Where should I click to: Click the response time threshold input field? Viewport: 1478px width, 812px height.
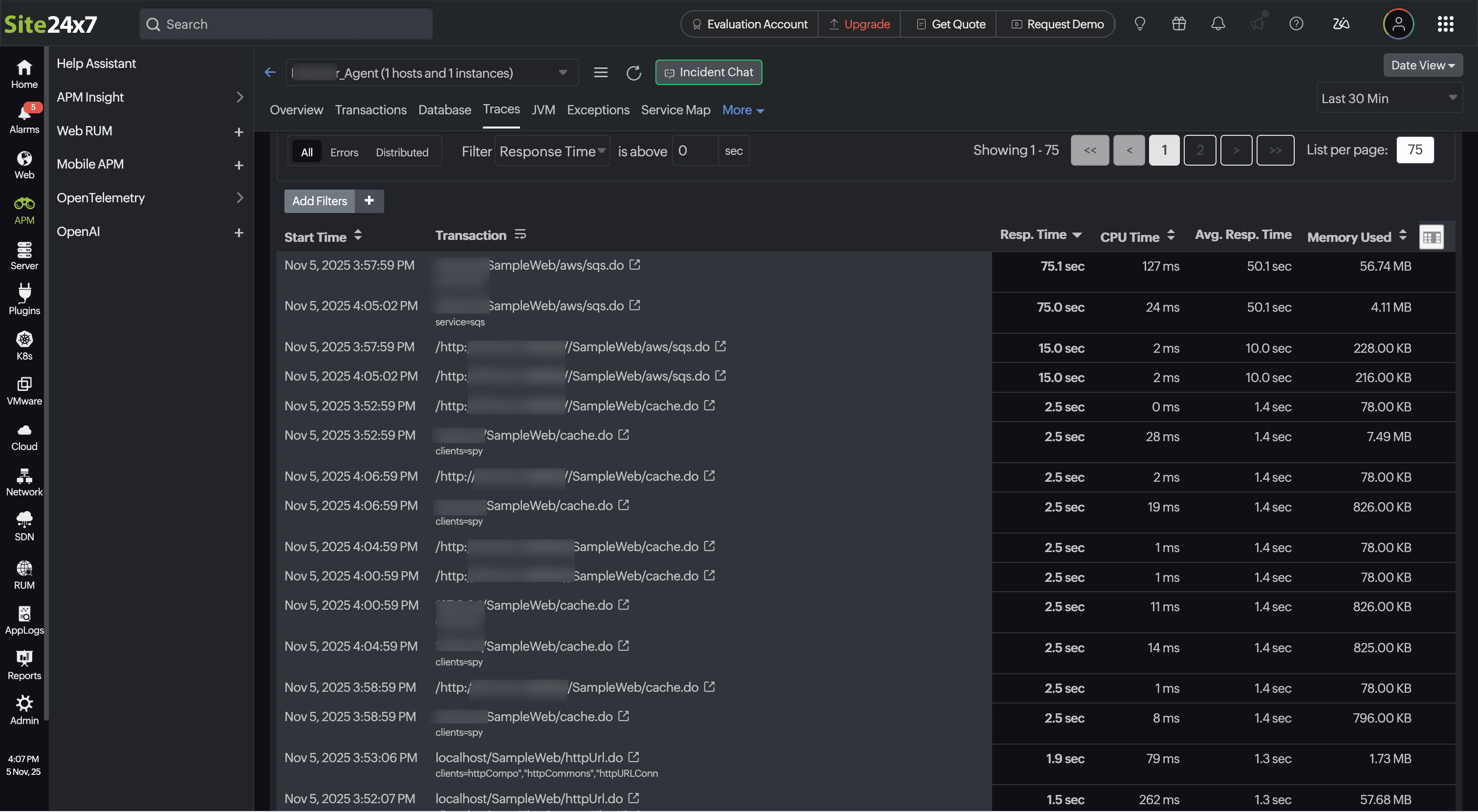pos(694,150)
